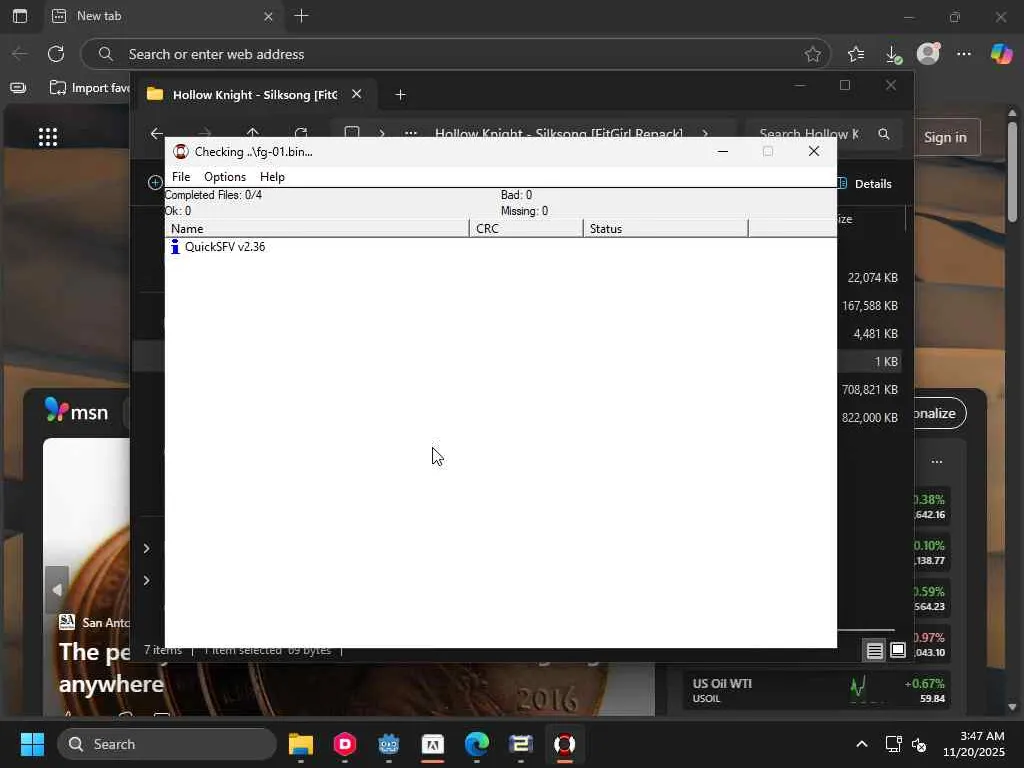This screenshot has width=1024, height=768.
Task: Click Sign in on the Edge page
Action: (x=945, y=137)
